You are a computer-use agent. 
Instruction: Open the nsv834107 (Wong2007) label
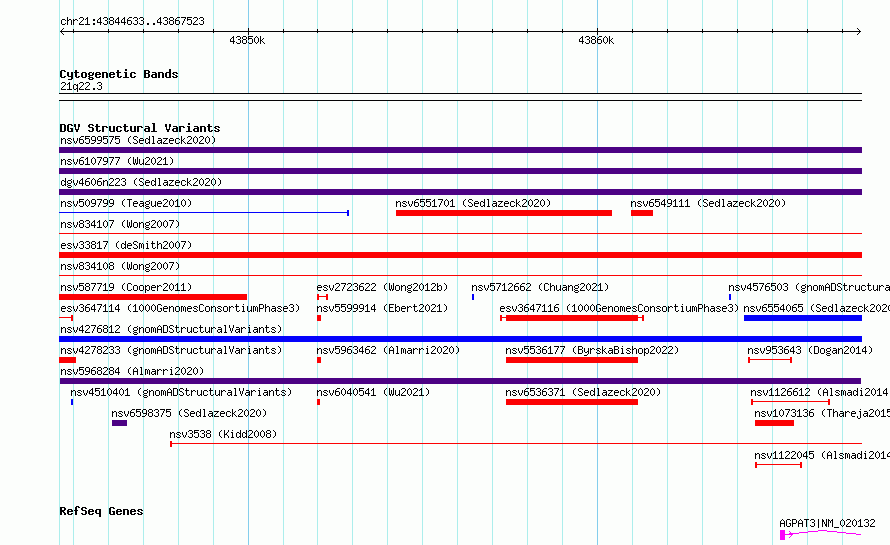120,224
